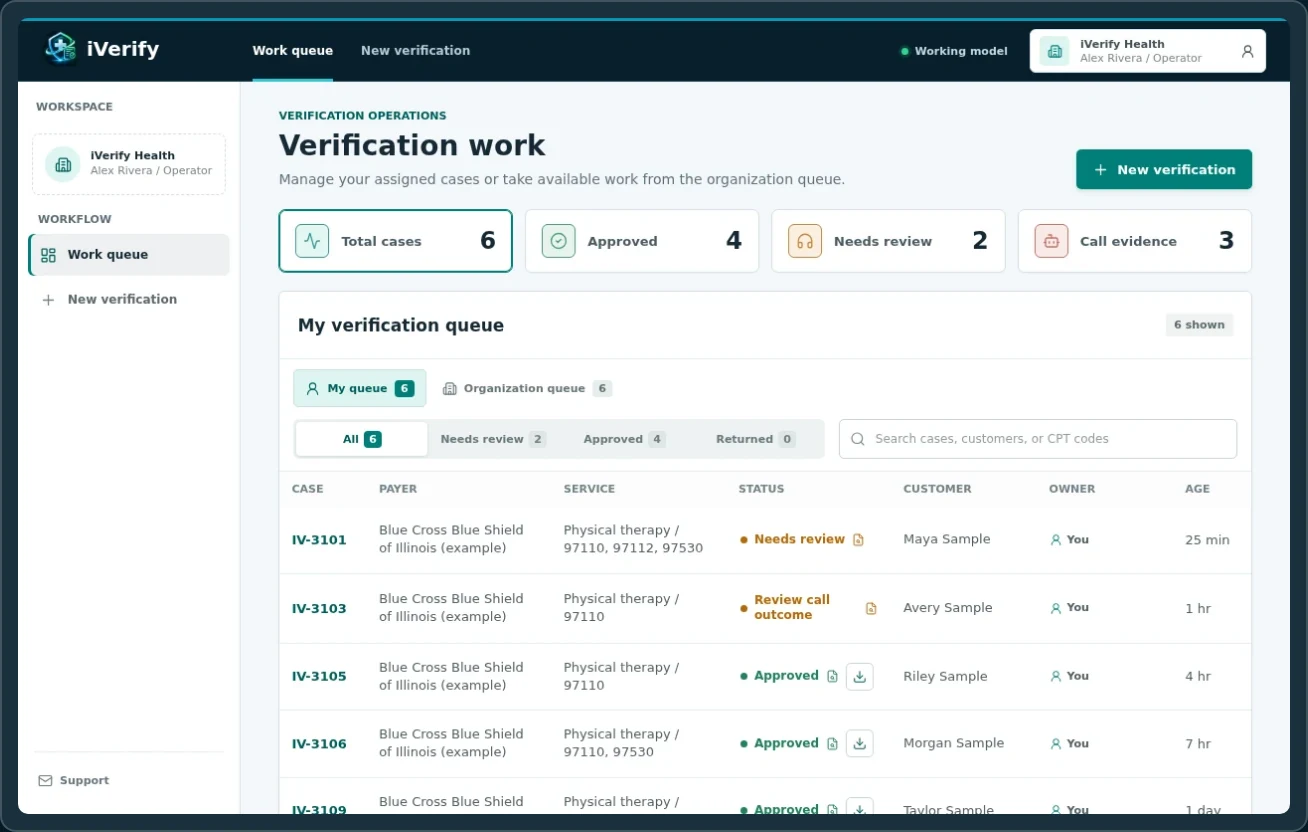Click the owner person icon for Morgan Sample
Image resolution: width=1308 pixels, height=832 pixels.
click(1056, 744)
